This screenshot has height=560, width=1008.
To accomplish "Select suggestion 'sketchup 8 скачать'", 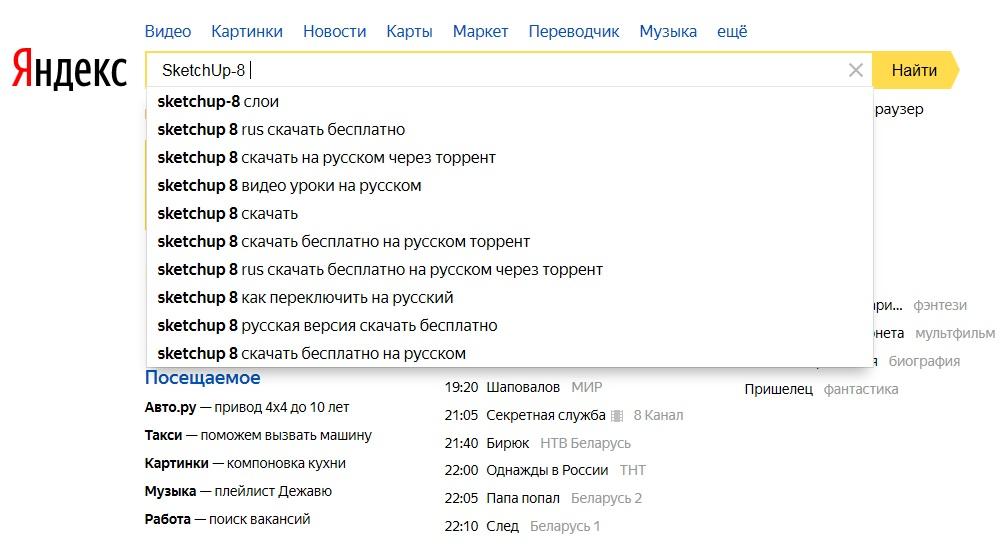I will [510, 213].
